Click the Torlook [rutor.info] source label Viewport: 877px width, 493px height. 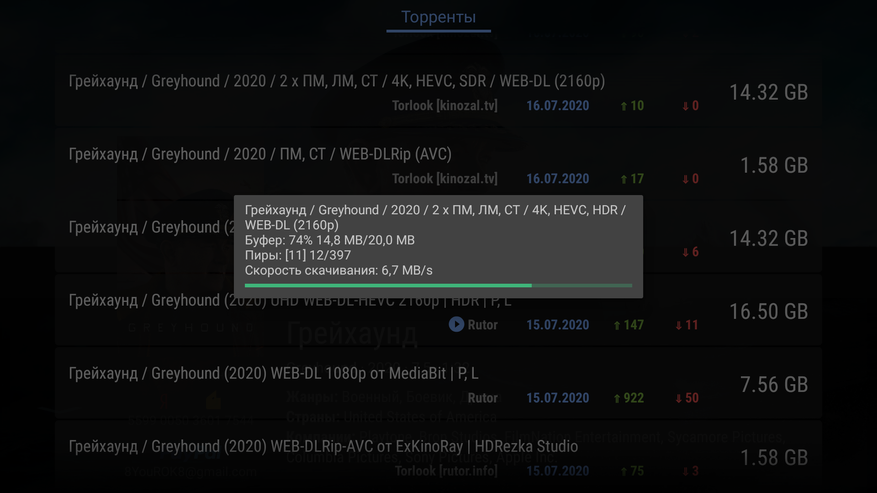[446, 471]
